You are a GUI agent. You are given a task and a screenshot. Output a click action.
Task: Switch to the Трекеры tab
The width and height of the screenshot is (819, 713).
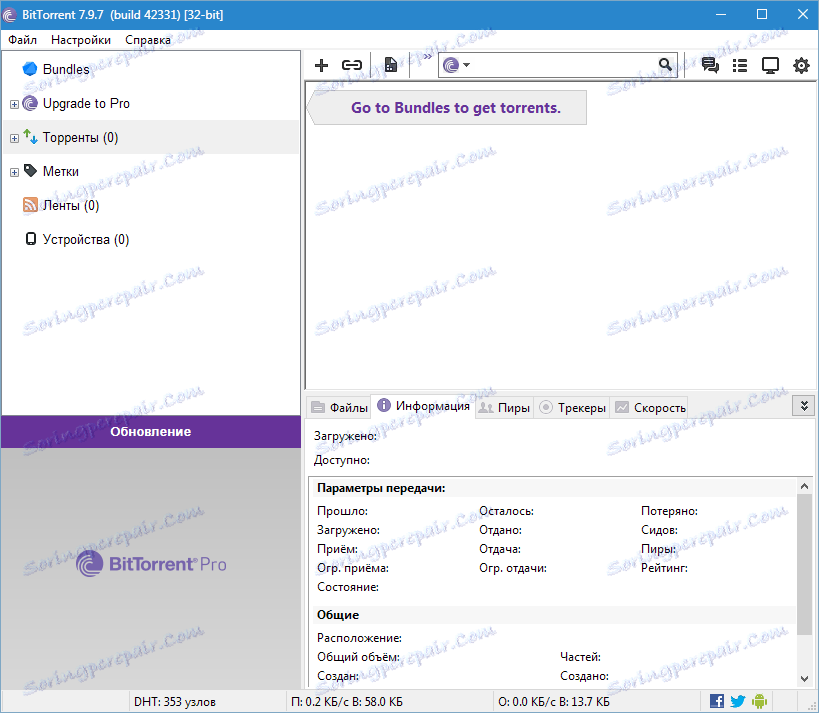[572, 407]
